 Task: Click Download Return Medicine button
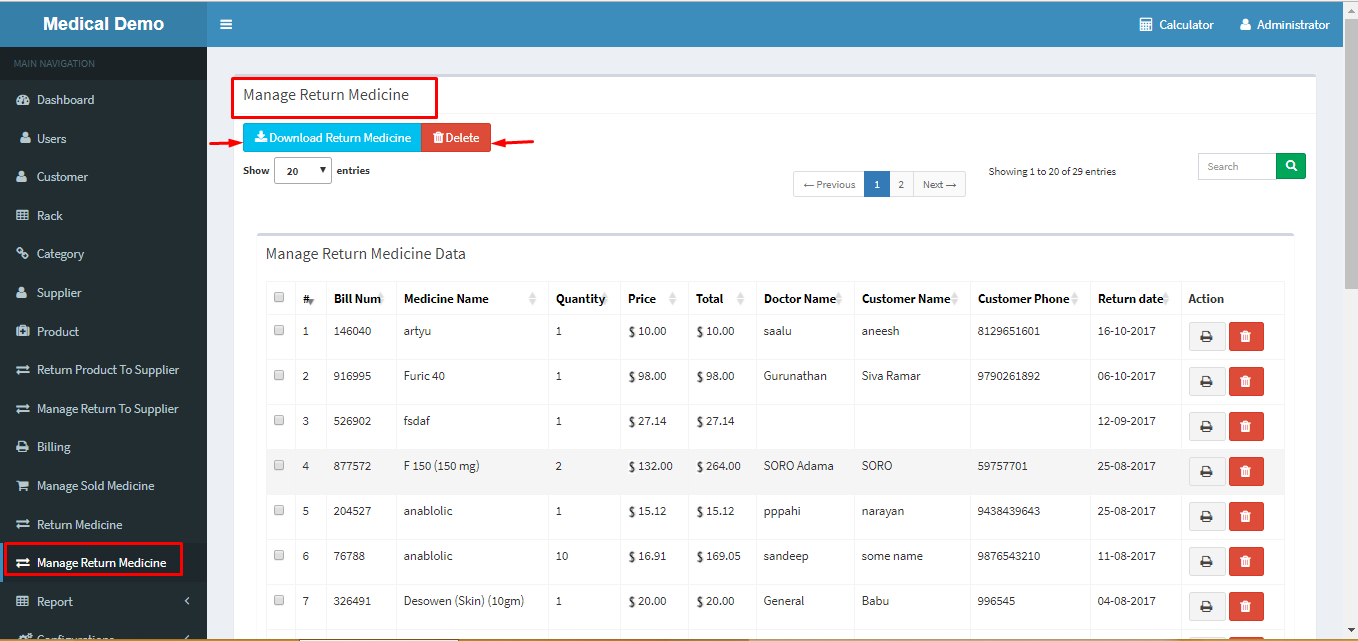tap(332, 138)
